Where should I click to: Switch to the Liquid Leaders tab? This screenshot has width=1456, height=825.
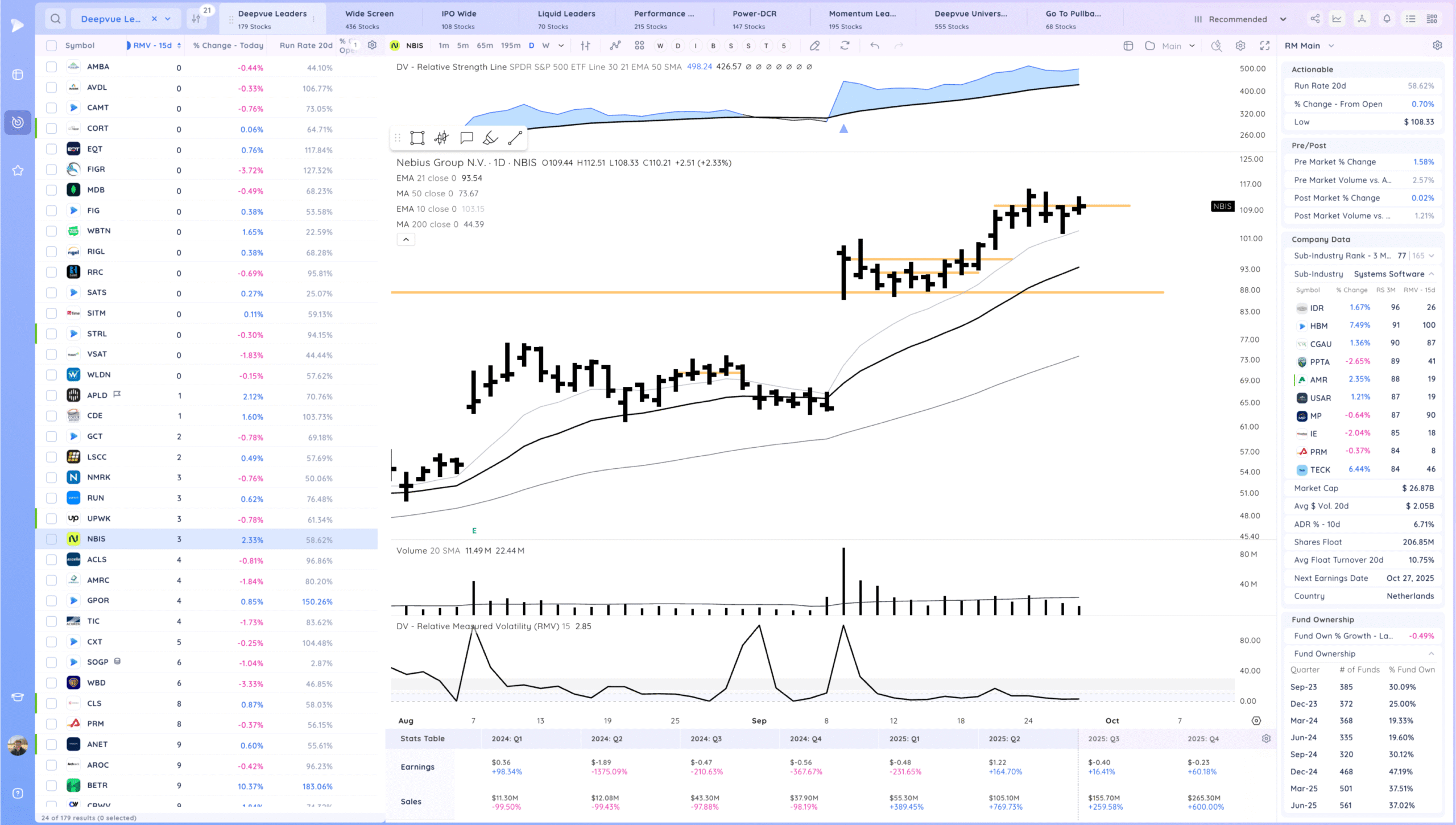566,19
